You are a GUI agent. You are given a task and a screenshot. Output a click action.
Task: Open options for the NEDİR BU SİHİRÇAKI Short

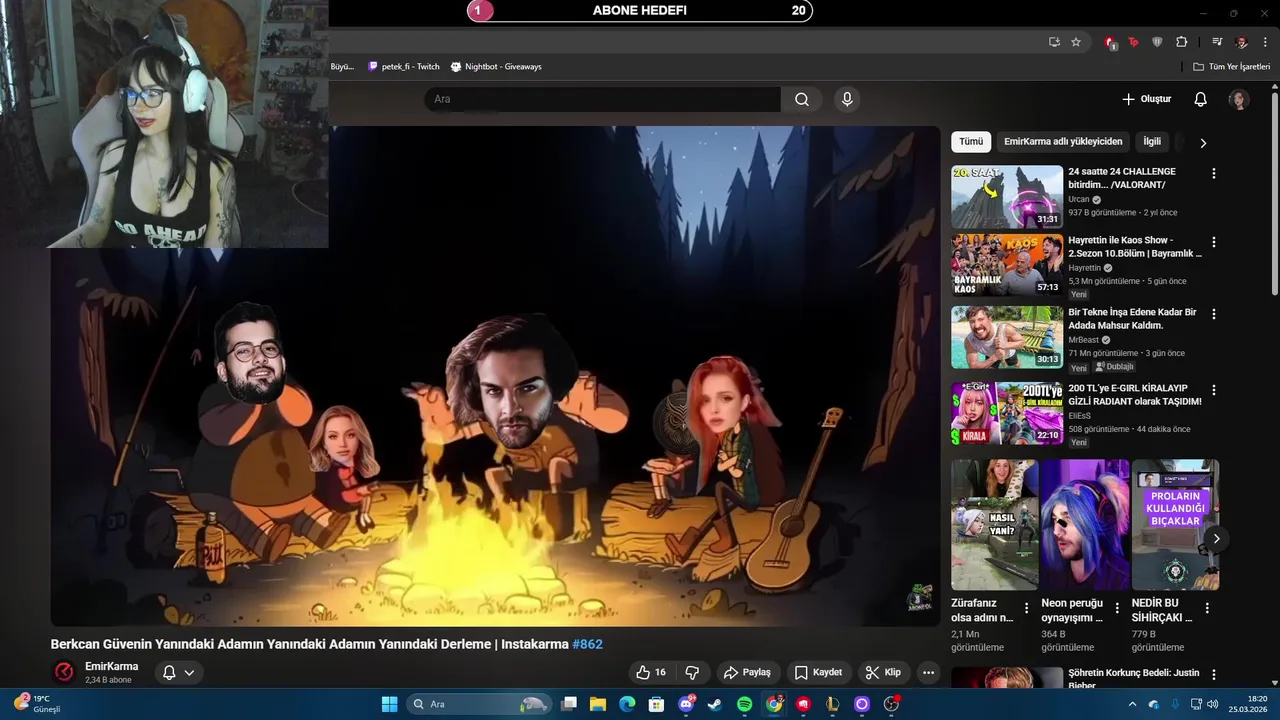tap(1207, 608)
